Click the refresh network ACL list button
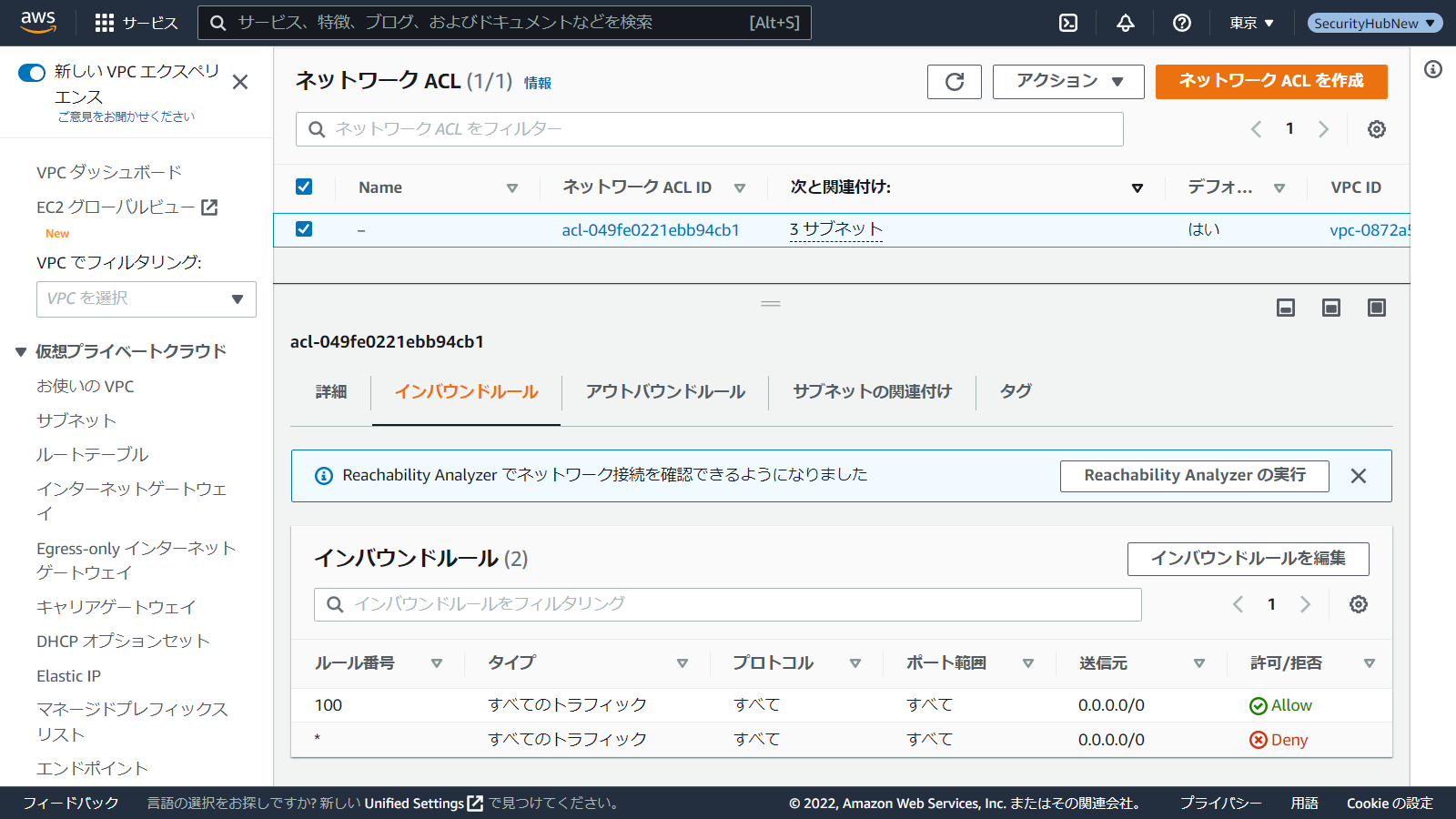Image resolution: width=1456 pixels, height=819 pixels. [x=954, y=82]
